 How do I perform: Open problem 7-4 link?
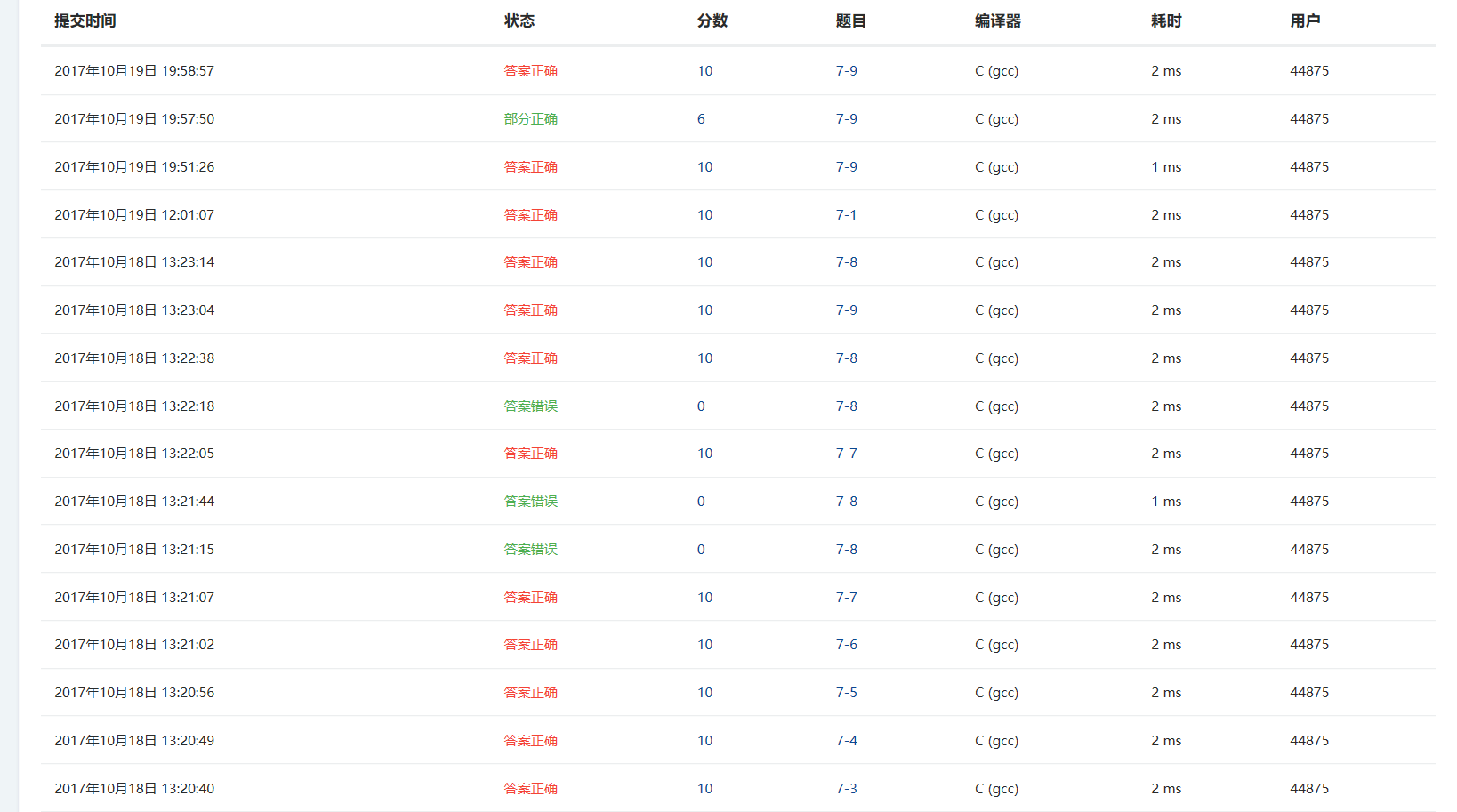[846, 741]
